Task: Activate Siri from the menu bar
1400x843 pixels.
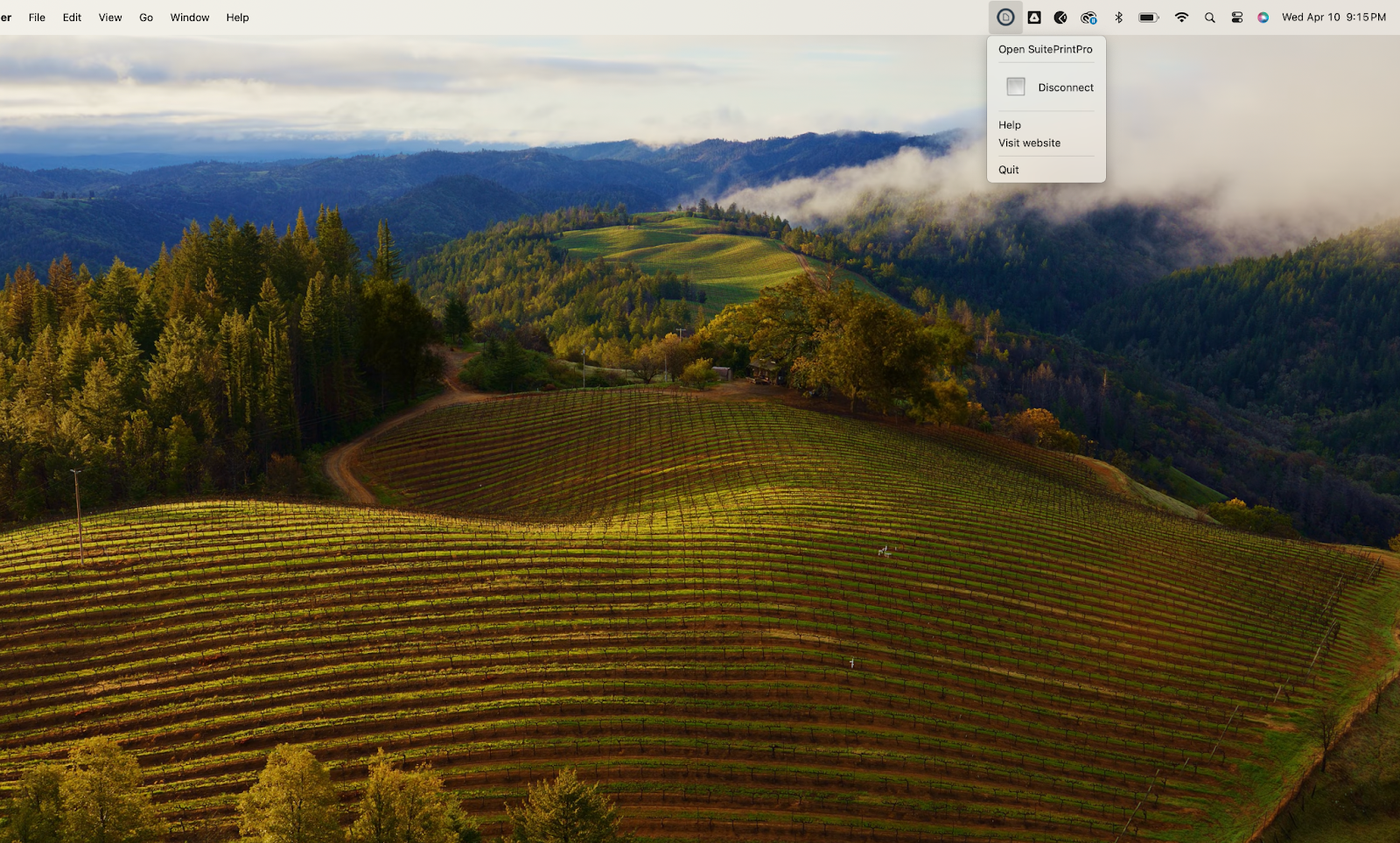Action: 1263,18
